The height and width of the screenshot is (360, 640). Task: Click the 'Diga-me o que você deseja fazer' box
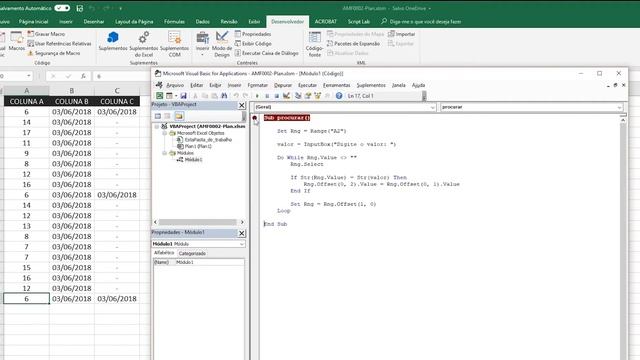pyautogui.click(x=421, y=22)
